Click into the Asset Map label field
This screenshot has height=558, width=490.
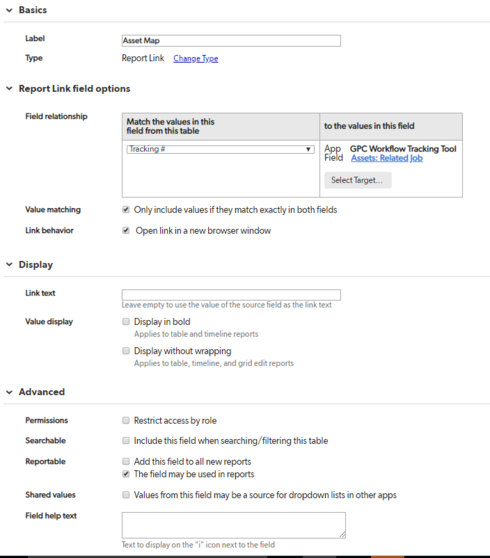click(x=231, y=41)
